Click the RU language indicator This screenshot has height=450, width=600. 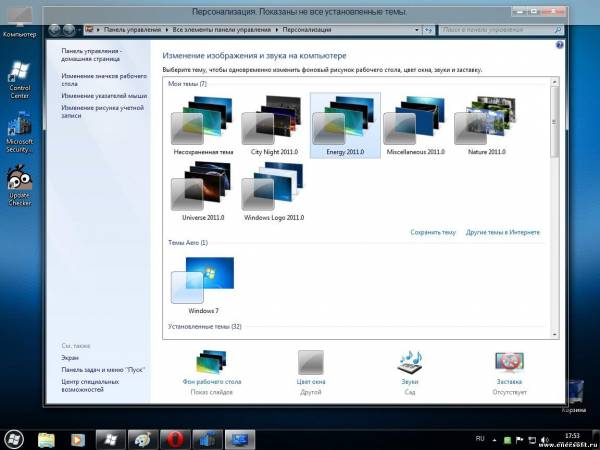(480, 439)
